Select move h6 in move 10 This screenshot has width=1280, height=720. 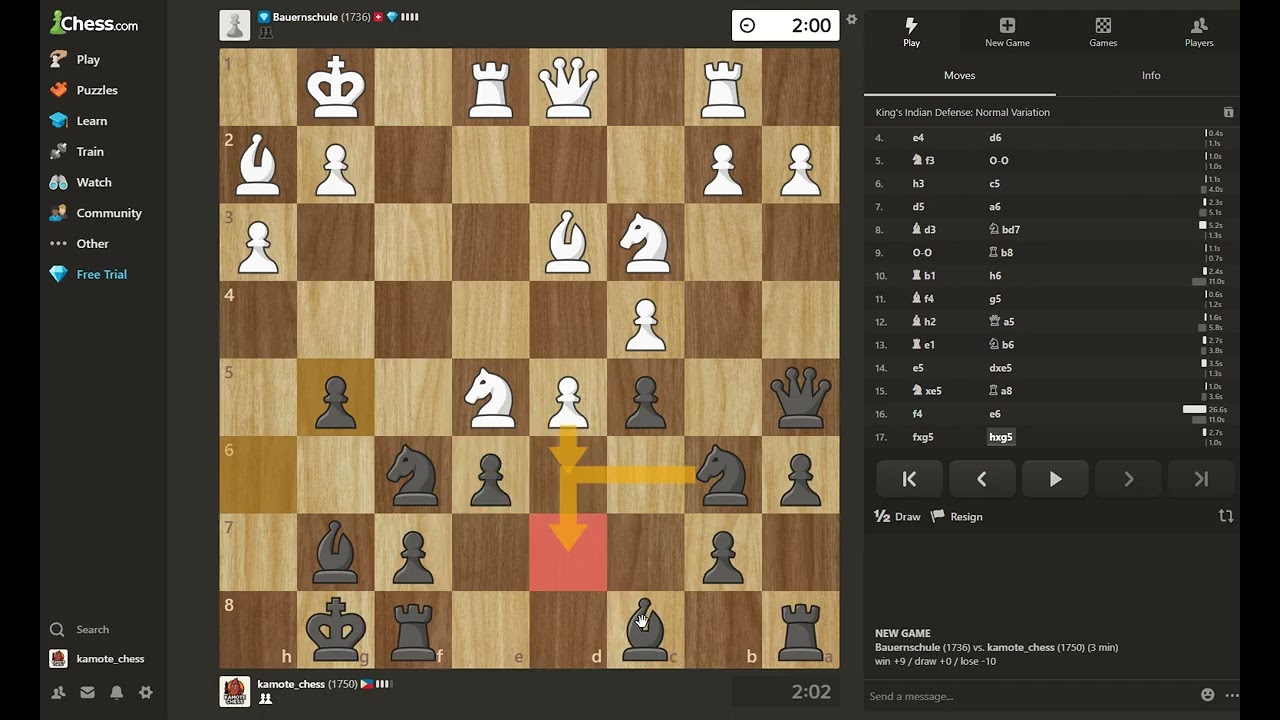click(995, 276)
